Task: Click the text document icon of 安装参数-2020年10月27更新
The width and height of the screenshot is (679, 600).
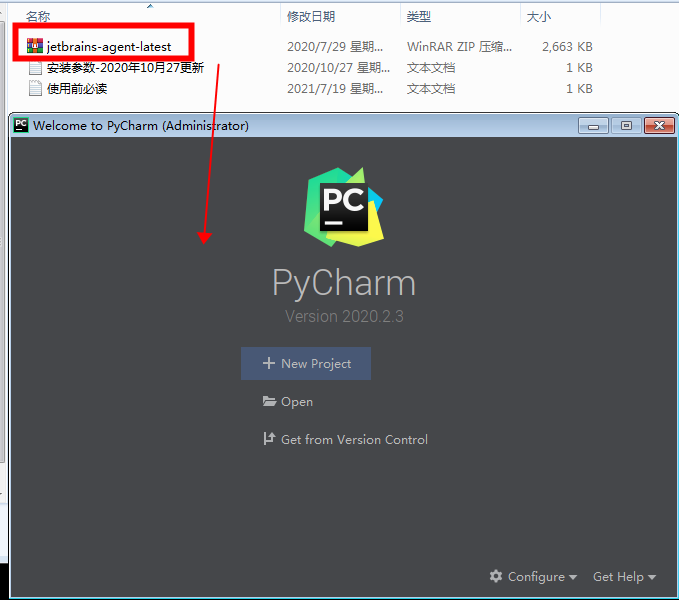Action: point(35,68)
